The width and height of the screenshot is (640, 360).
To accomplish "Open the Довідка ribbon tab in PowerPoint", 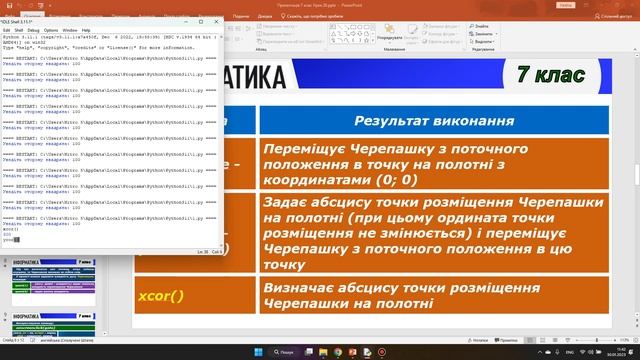I will pos(265,16).
